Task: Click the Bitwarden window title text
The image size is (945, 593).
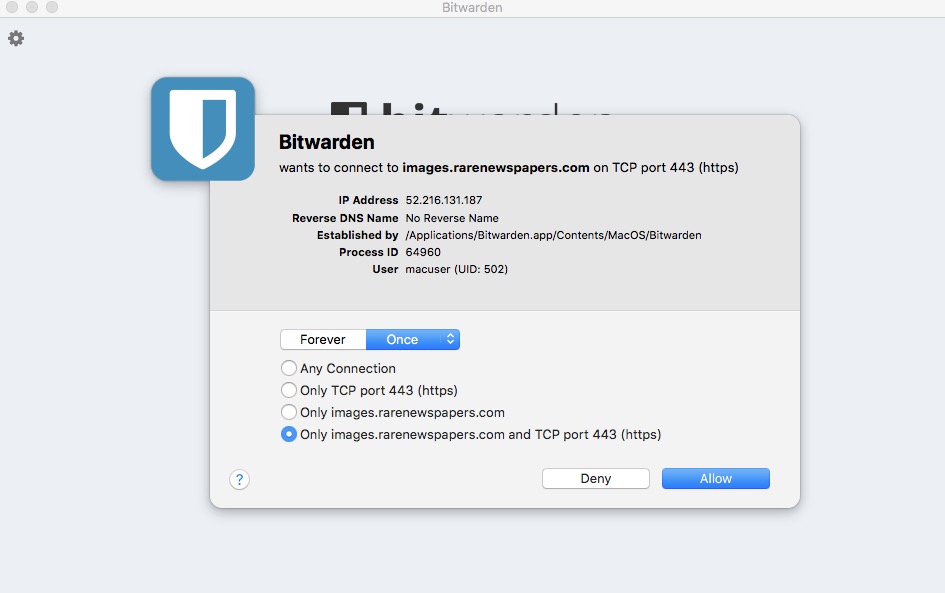Action: coord(472,8)
